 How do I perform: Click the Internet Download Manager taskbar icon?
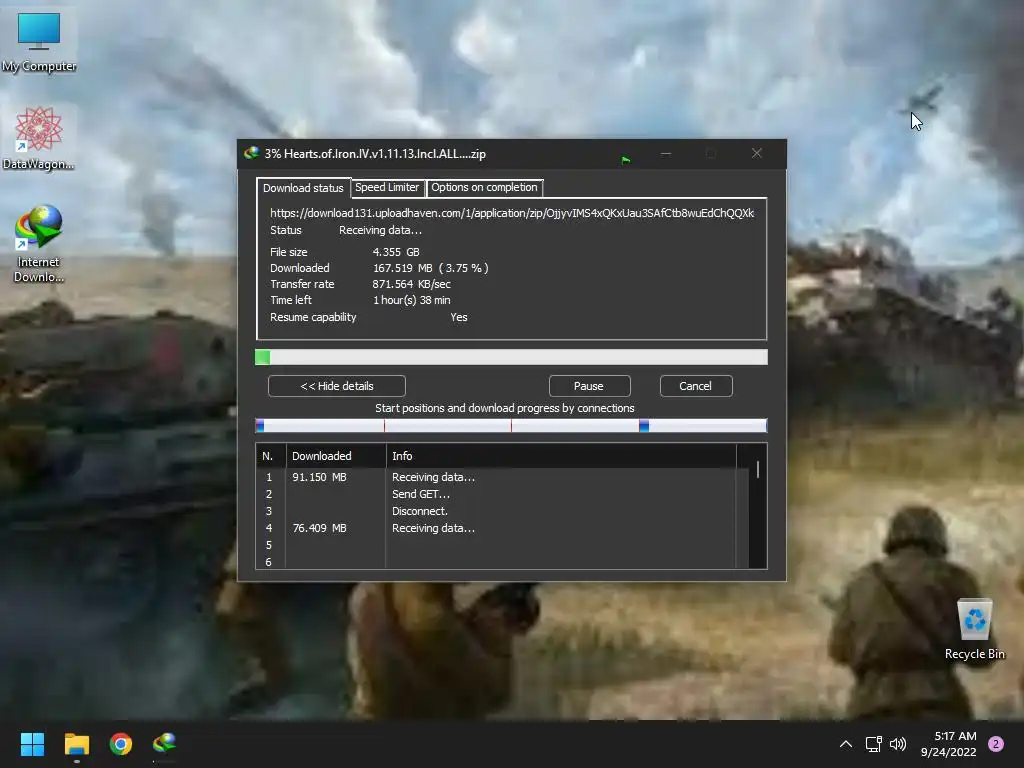[165, 744]
